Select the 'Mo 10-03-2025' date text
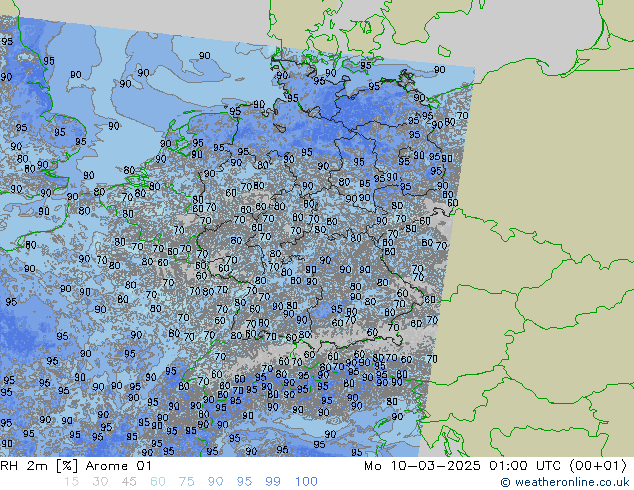The height and width of the screenshot is (490, 634). coord(422,466)
